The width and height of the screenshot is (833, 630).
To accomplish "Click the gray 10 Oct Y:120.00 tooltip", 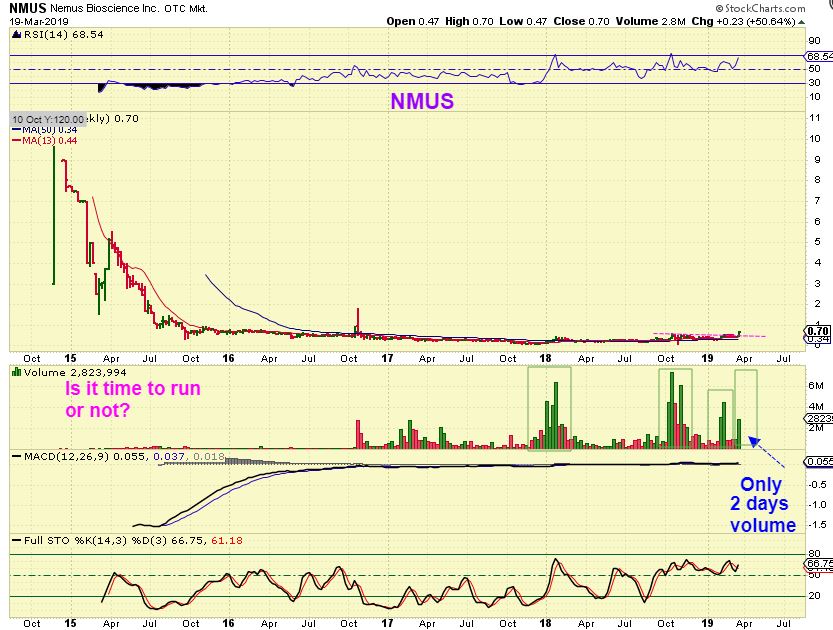I will coord(48,119).
